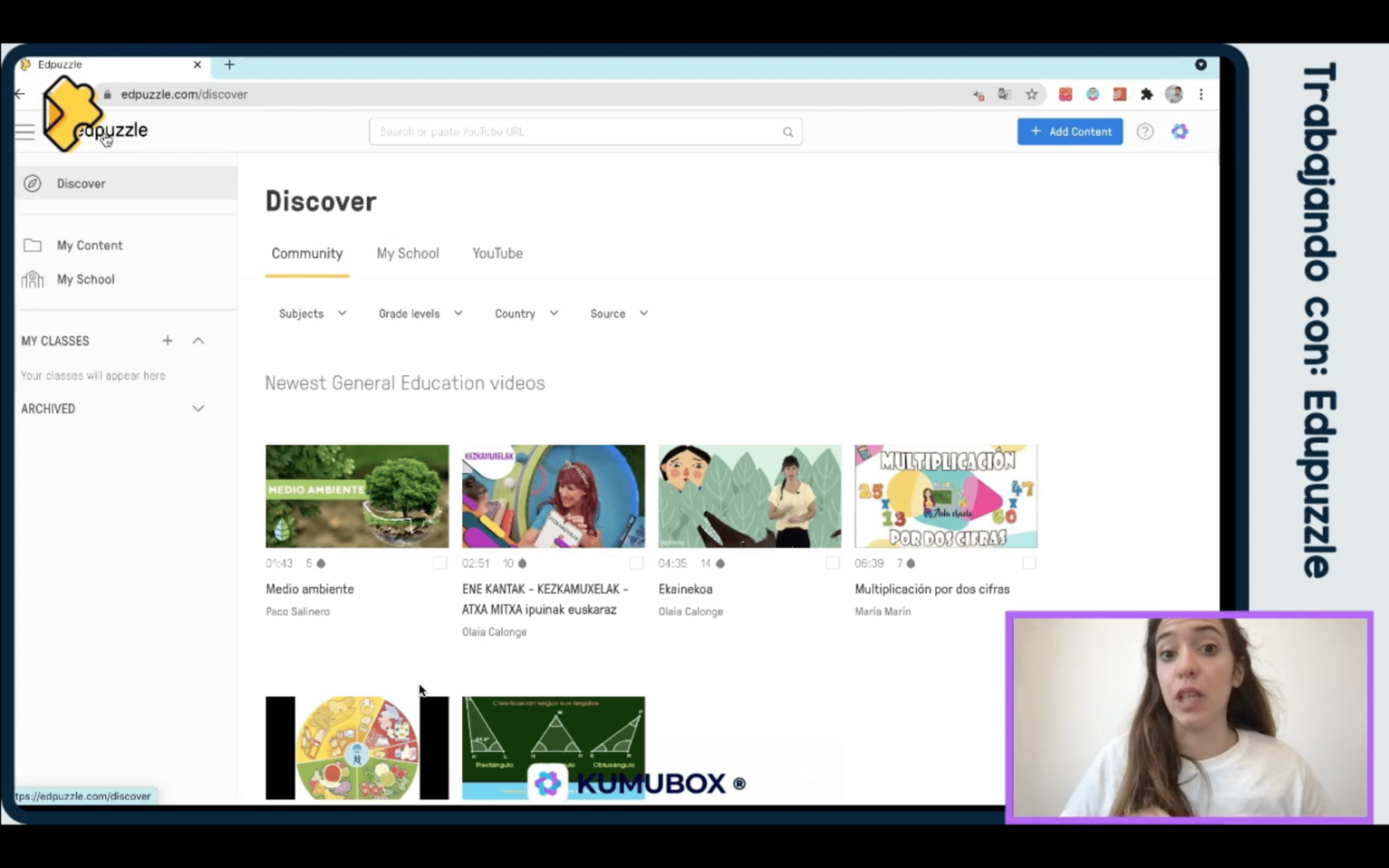
Task: Open the Medio ambiente video title
Action: pyautogui.click(x=310, y=589)
